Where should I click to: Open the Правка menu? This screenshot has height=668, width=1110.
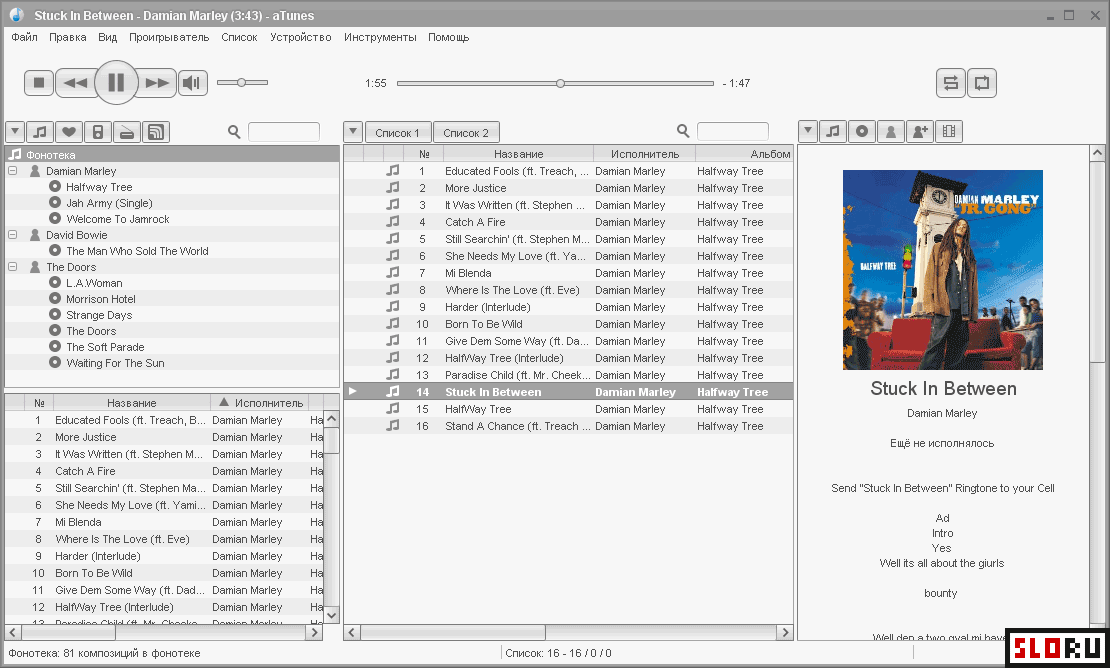[x=67, y=37]
